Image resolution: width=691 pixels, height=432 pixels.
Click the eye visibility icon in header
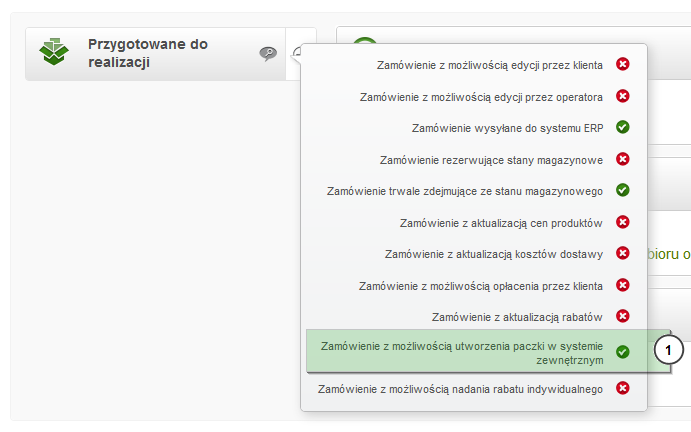pos(267,53)
